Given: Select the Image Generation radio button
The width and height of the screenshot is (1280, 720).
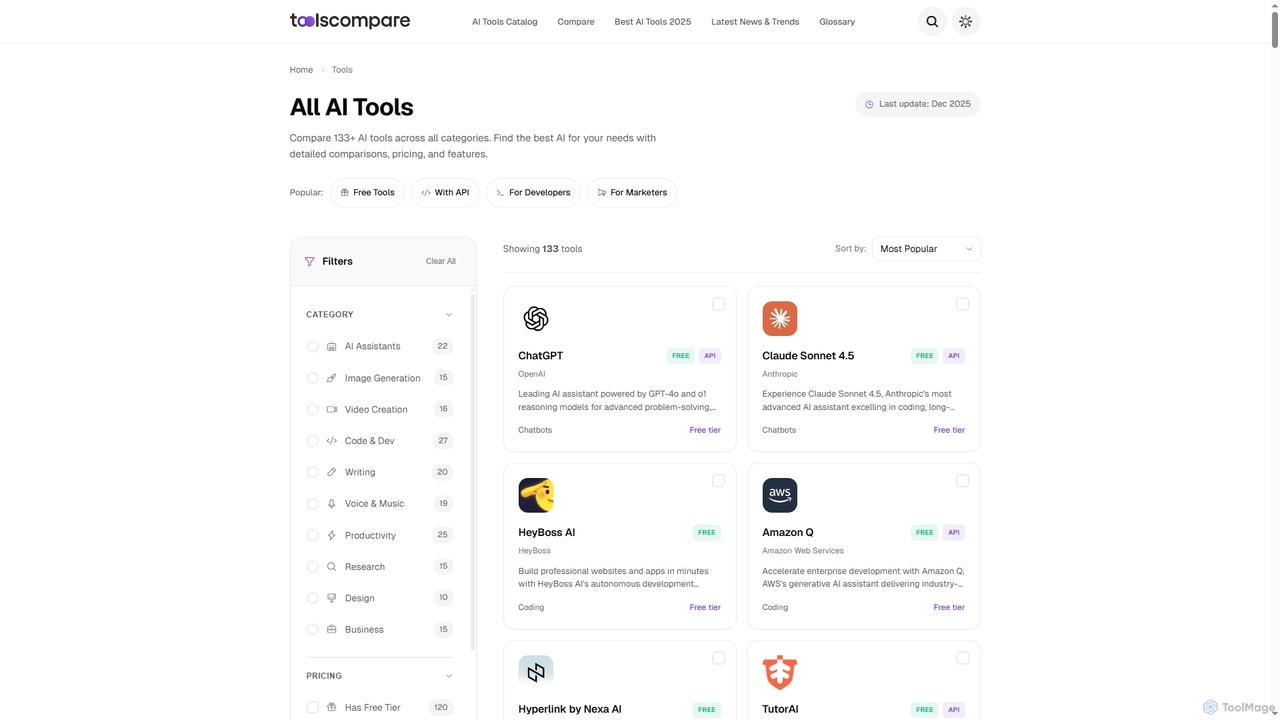Looking at the screenshot, I should [312, 378].
